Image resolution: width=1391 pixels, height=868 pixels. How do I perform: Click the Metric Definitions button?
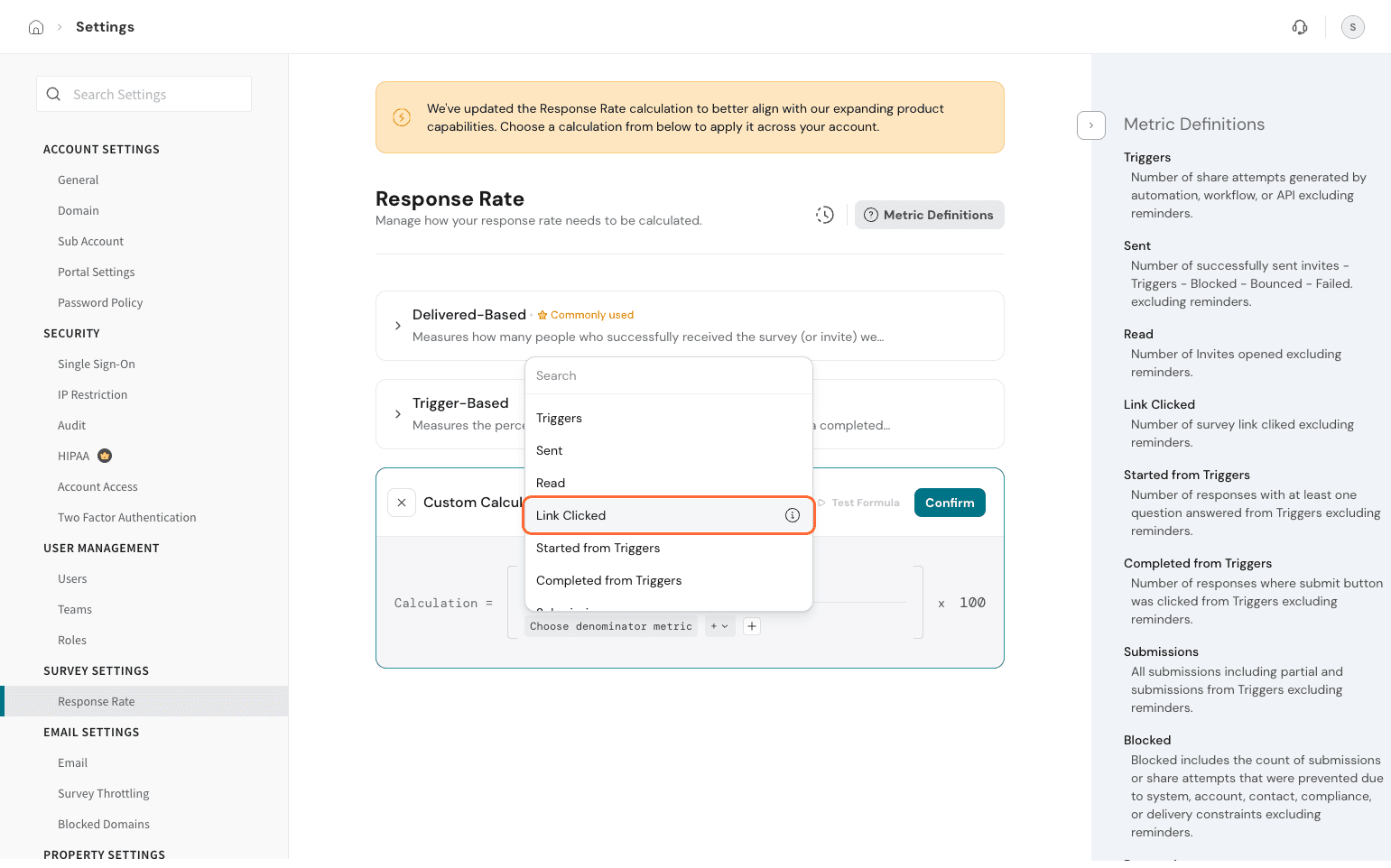929,215
